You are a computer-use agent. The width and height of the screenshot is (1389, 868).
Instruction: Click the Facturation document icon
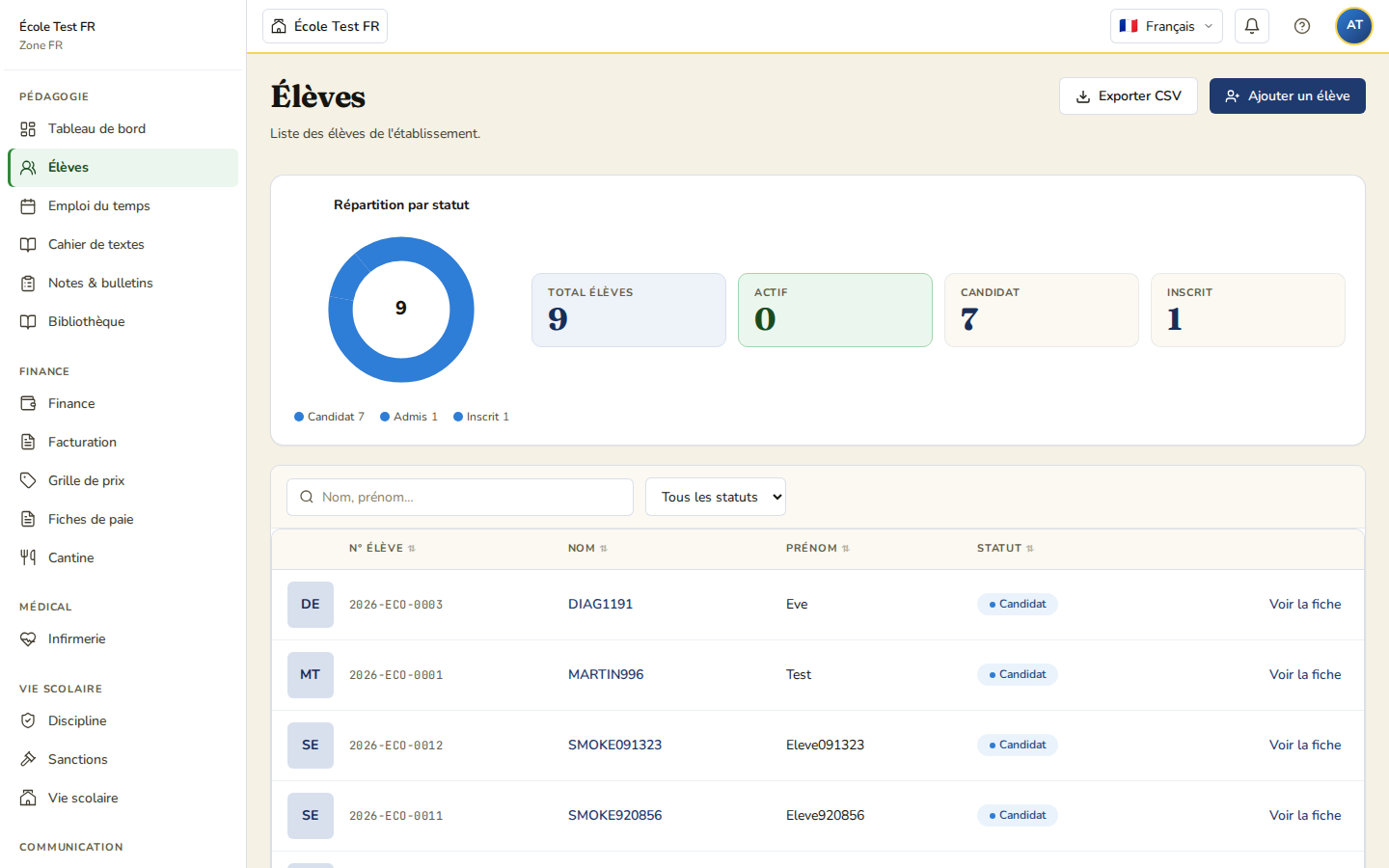tap(28, 443)
